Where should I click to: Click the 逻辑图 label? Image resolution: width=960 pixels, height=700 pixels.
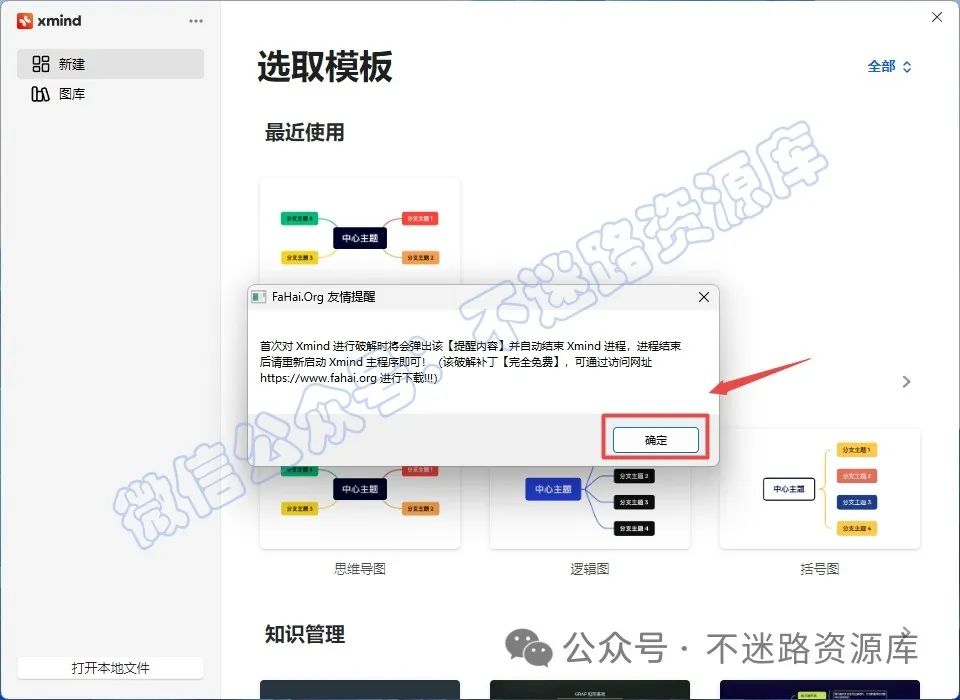(590, 569)
